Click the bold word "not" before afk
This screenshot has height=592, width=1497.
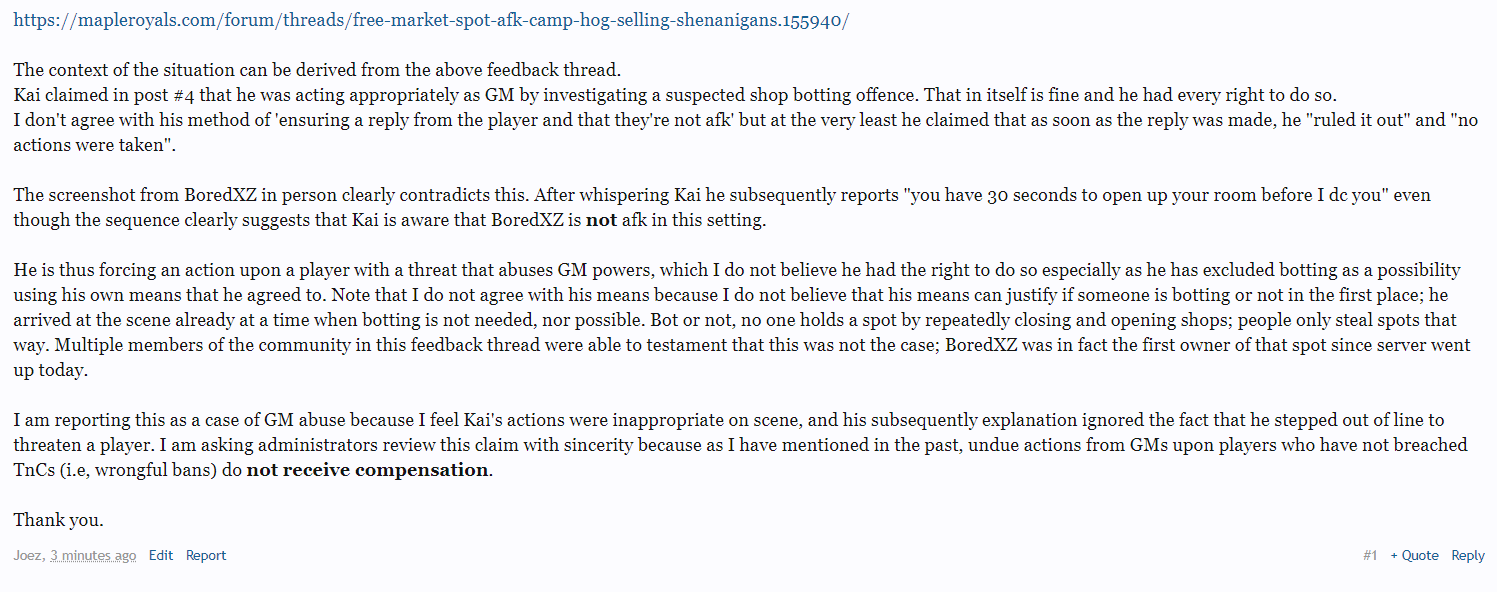[601, 220]
